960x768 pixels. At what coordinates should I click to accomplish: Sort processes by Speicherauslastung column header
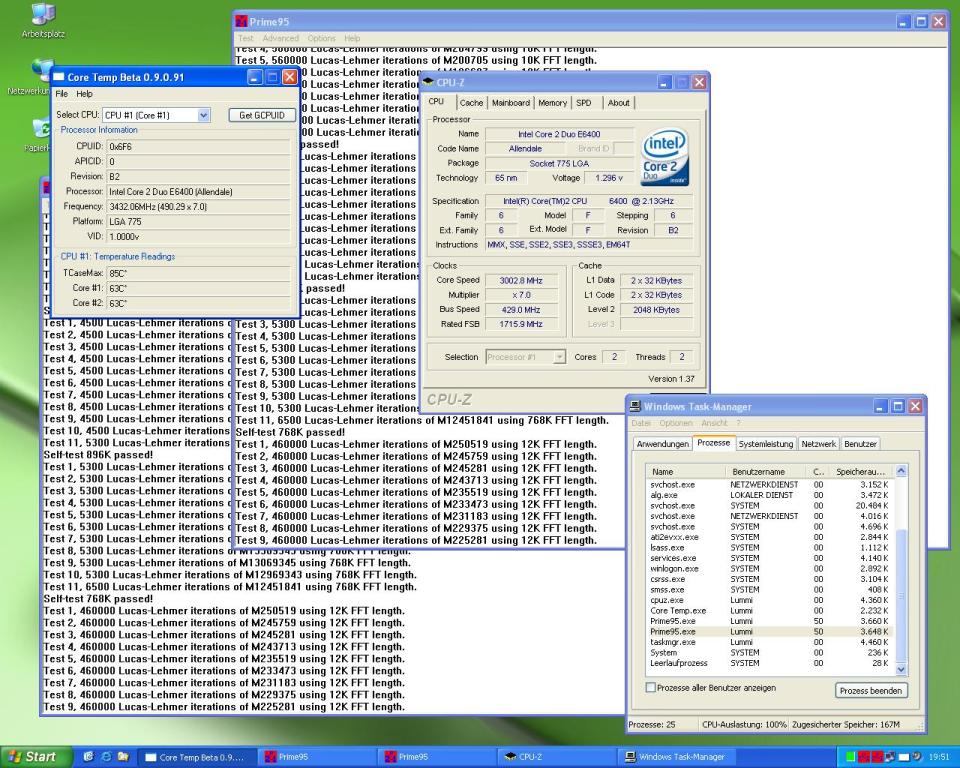coord(861,472)
